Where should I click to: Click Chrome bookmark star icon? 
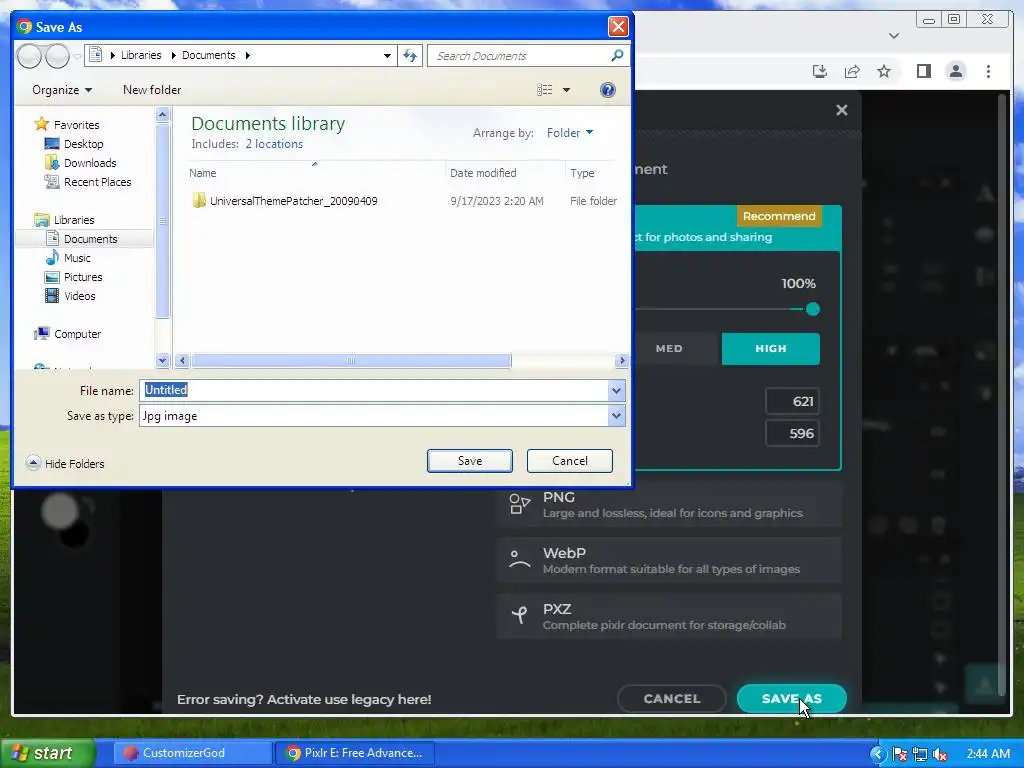(x=884, y=71)
